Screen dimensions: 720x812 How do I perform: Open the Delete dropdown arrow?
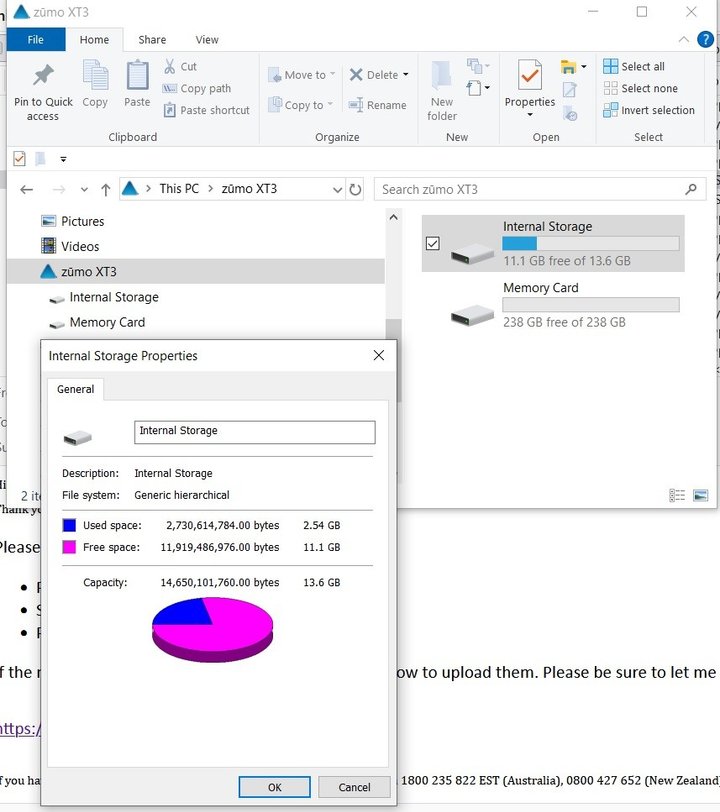[406, 75]
